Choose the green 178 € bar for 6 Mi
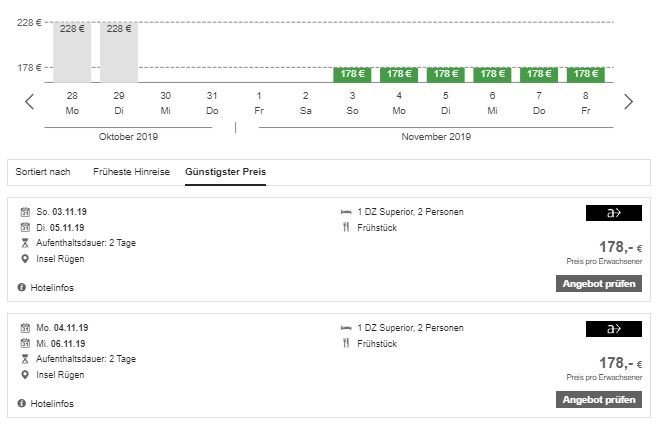 492,74
